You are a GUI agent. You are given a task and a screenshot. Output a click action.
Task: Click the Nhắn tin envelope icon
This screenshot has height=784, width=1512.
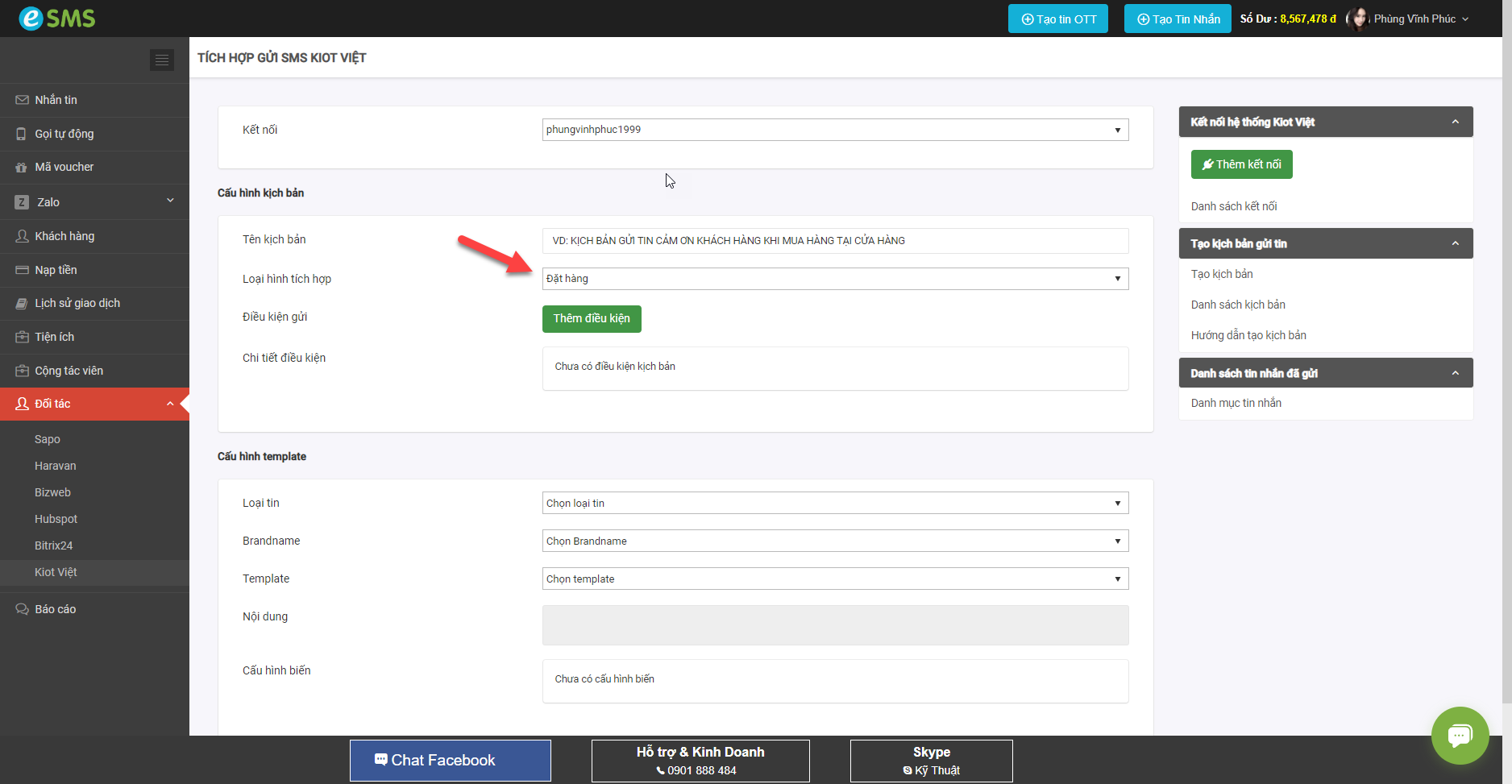click(x=22, y=100)
